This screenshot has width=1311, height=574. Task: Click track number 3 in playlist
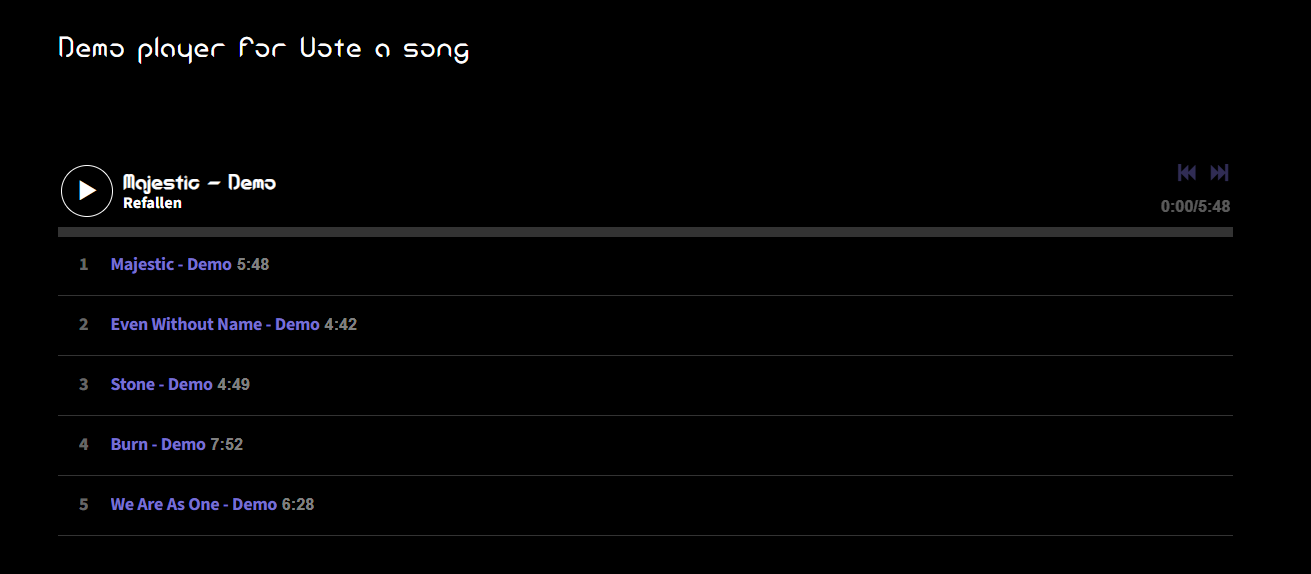pos(84,385)
